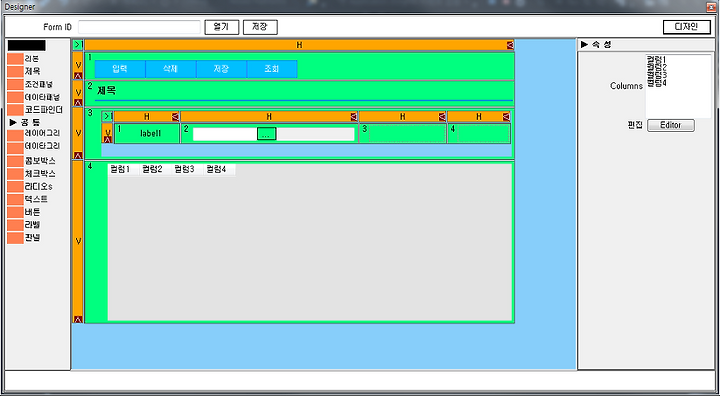Pick the orange icon beside 제목 in the palette
Screen dimensions: 720x396
(15, 72)
